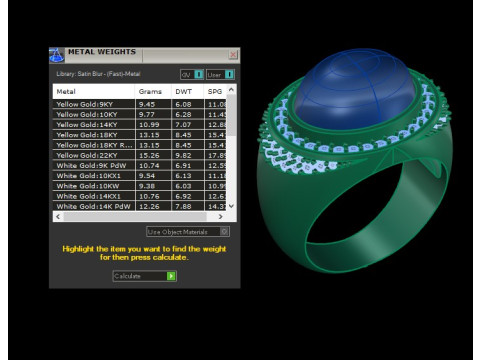Select the Yellow Gold:9KY row

pos(139,104)
